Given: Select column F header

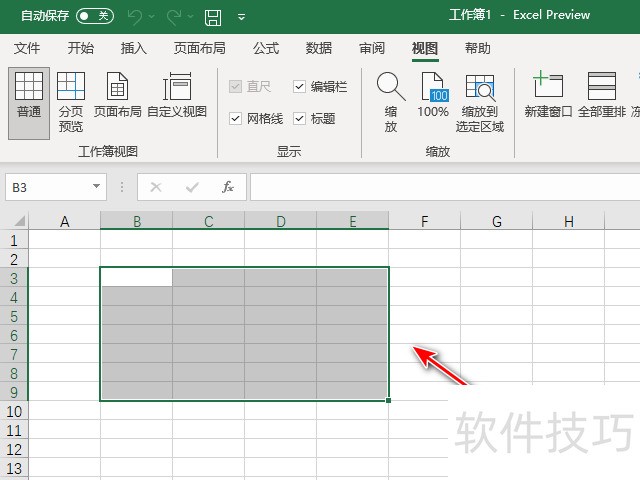Looking at the screenshot, I should (x=424, y=222).
